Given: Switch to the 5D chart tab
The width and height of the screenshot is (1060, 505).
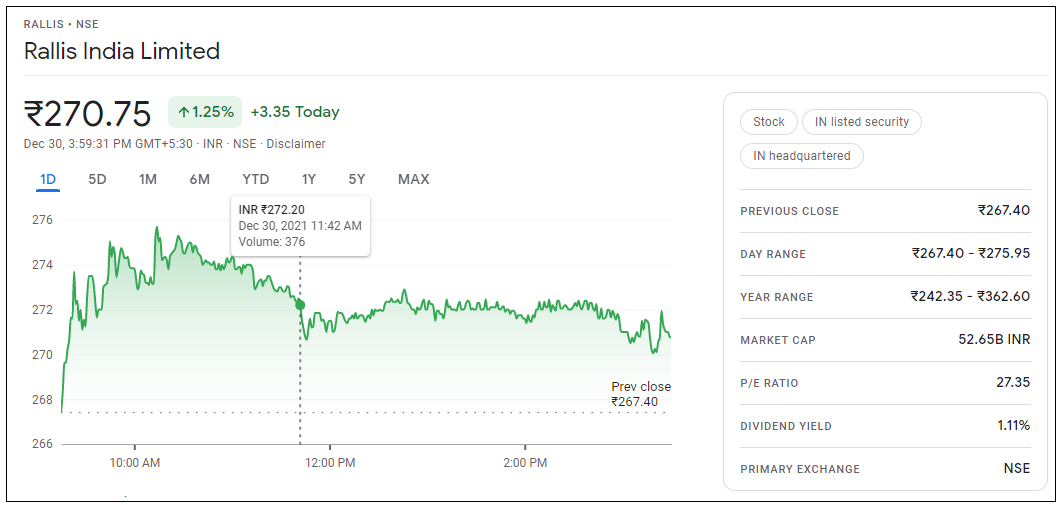Looking at the screenshot, I should tap(97, 179).
